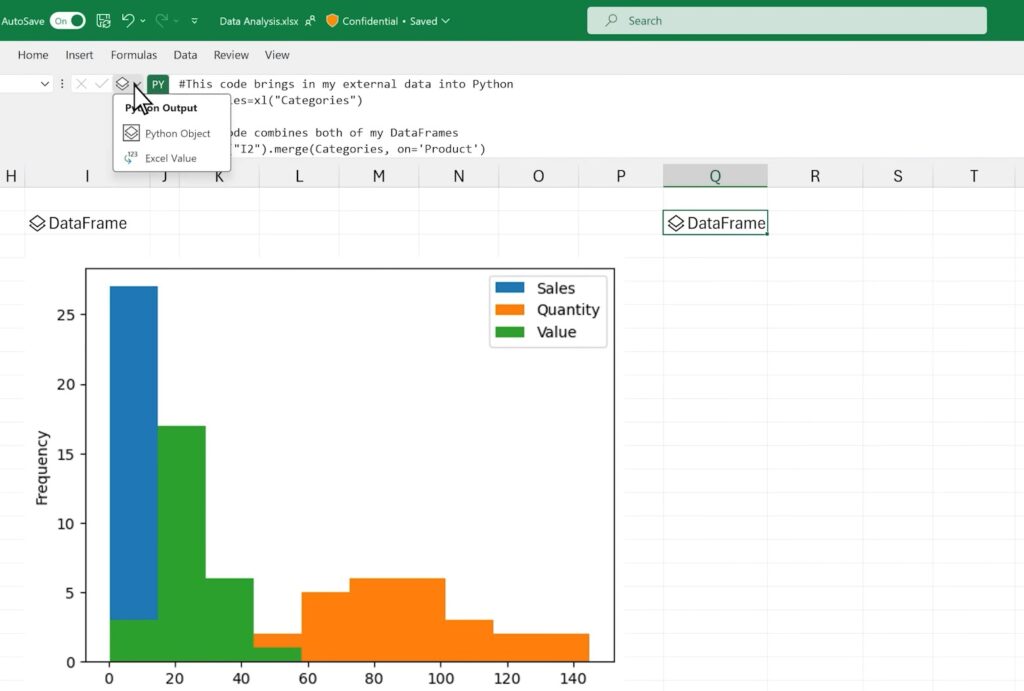Click the Confidential sensitivity shield icon
The width and height of the screenshot is (1024, 691).
331,20
